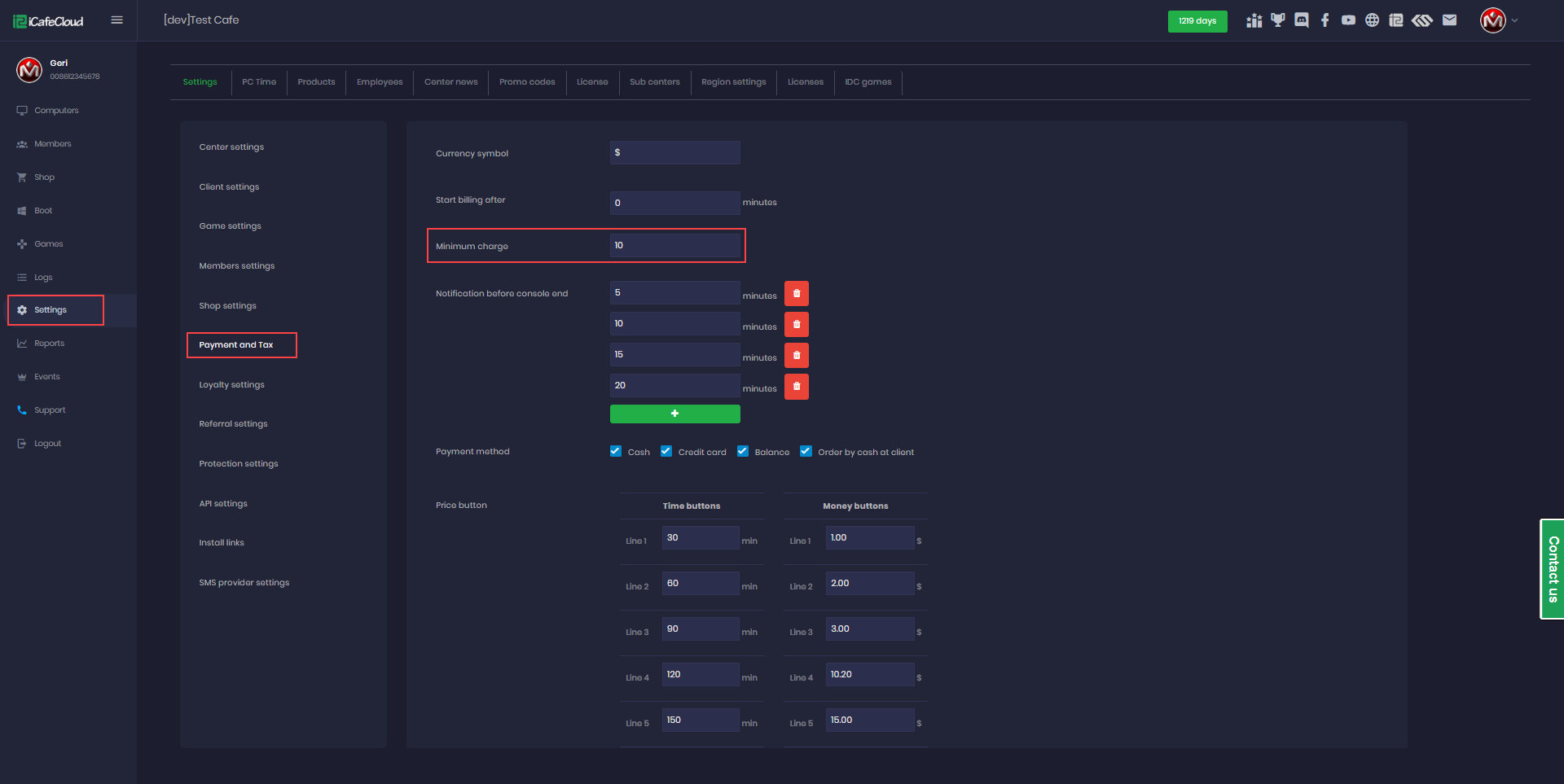Toggle the hamburger sidebar menu icon
The height and width of the screenshot is (784, 1564).
(117, 20)
